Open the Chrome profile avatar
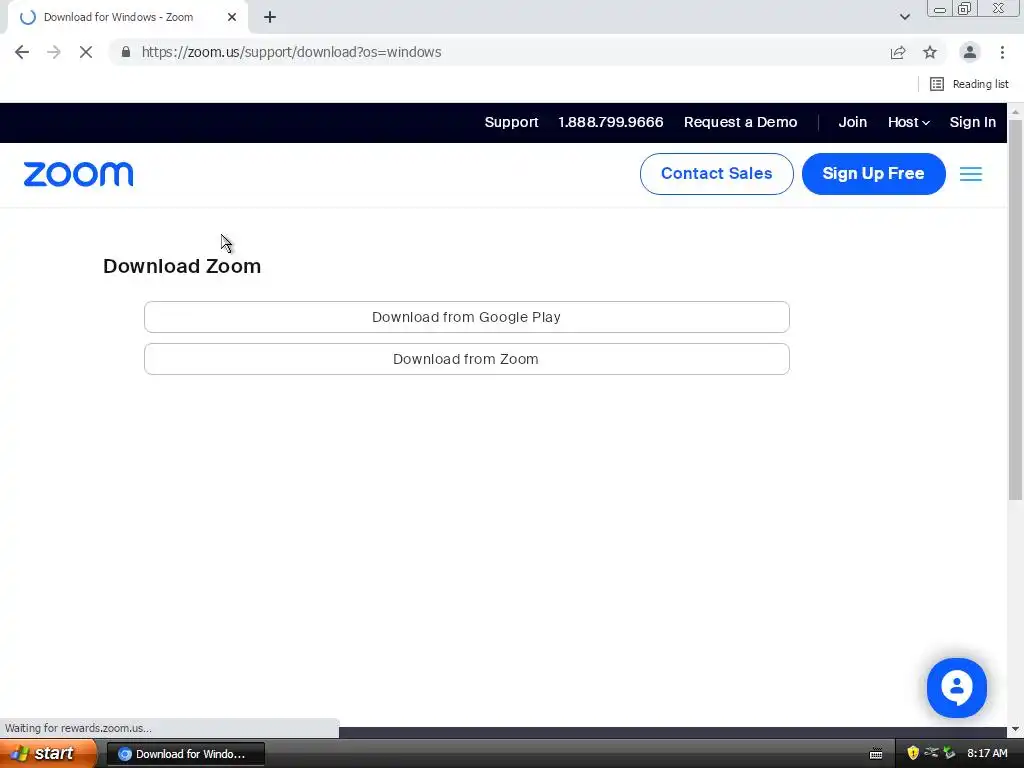1024x768 pixels. pos(970,52)
